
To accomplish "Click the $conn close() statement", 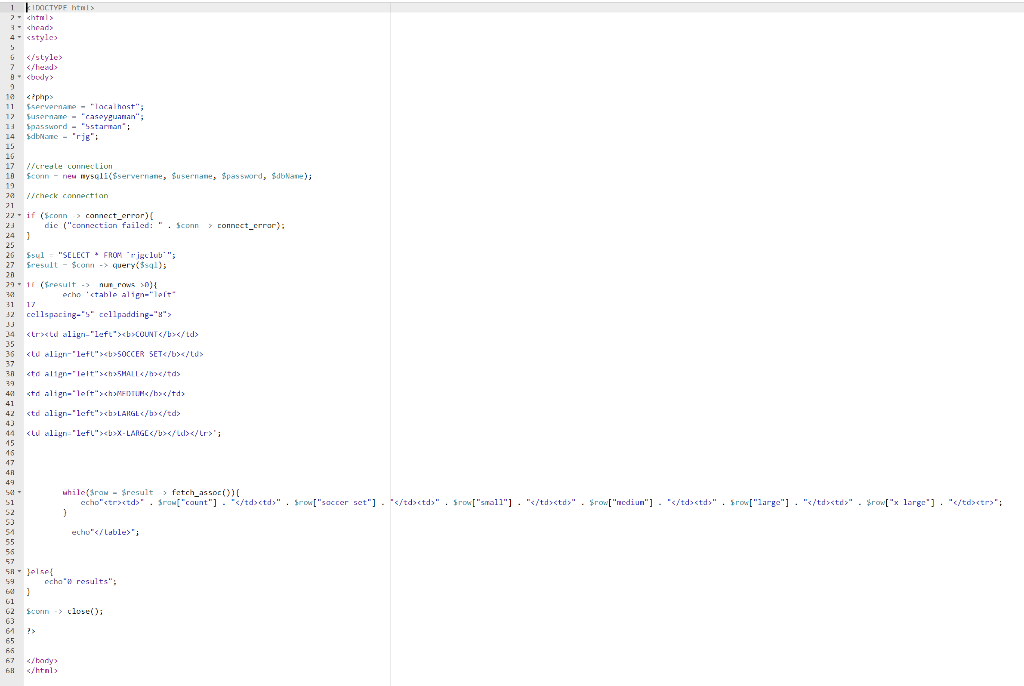I will click(x=65, y=612).
